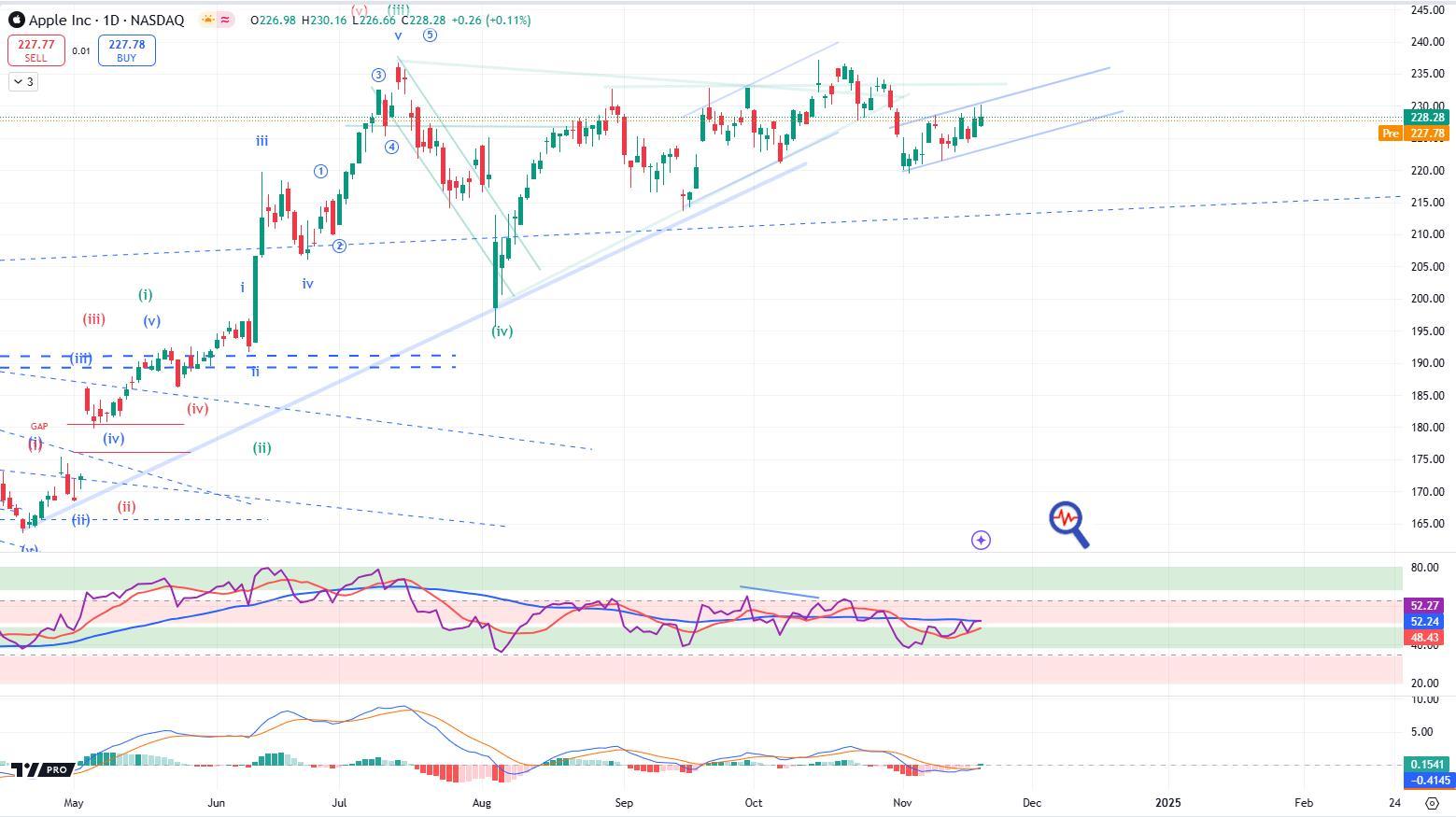Click the close value C228.28 in the header
Image resolution: width=1456 pixels, height=817 pixels.
(422, 20)
